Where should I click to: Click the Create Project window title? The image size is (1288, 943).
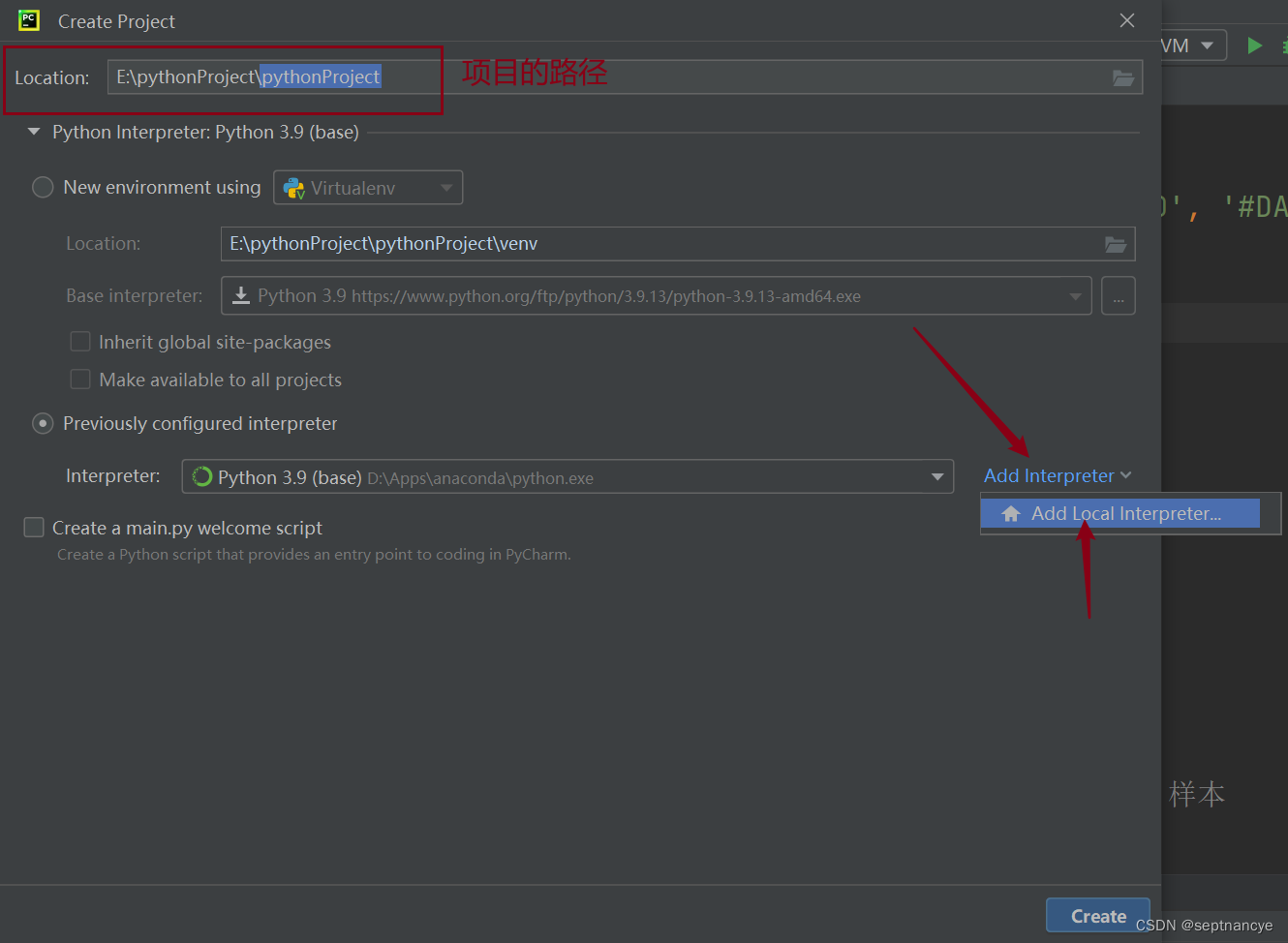(116, 21)
